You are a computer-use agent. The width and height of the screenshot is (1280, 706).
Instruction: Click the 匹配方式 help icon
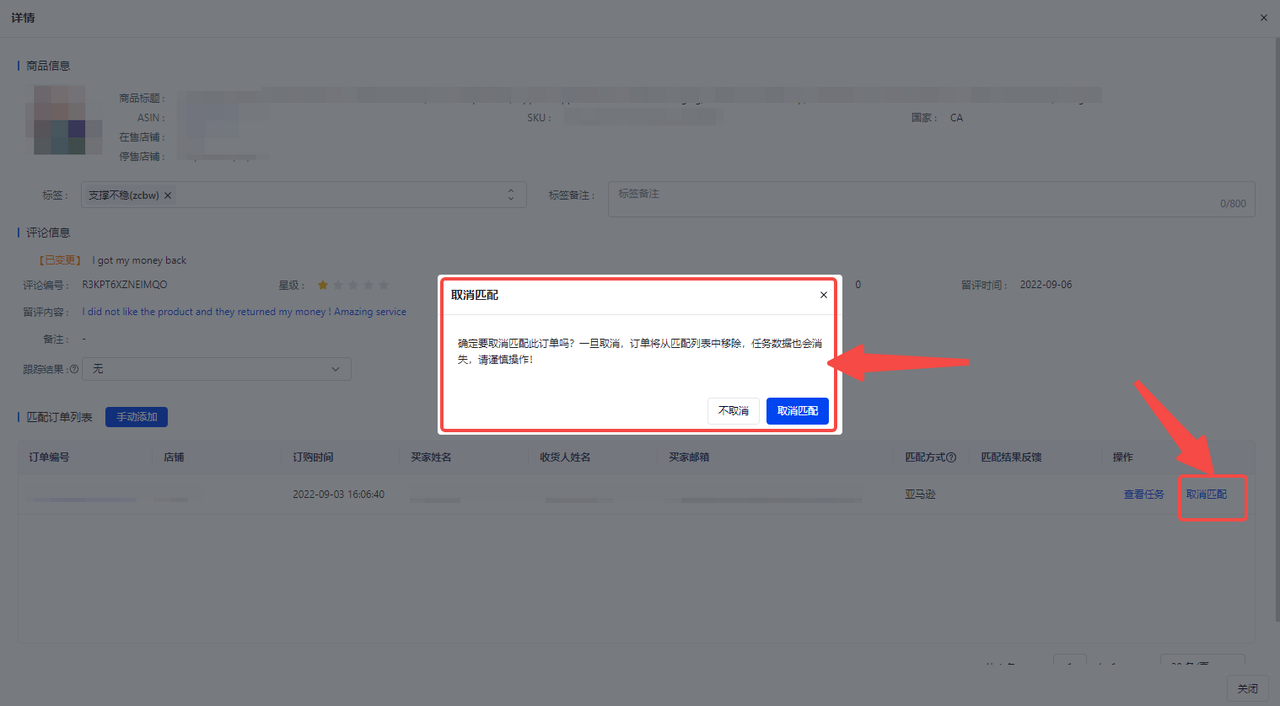click(951, 457)
